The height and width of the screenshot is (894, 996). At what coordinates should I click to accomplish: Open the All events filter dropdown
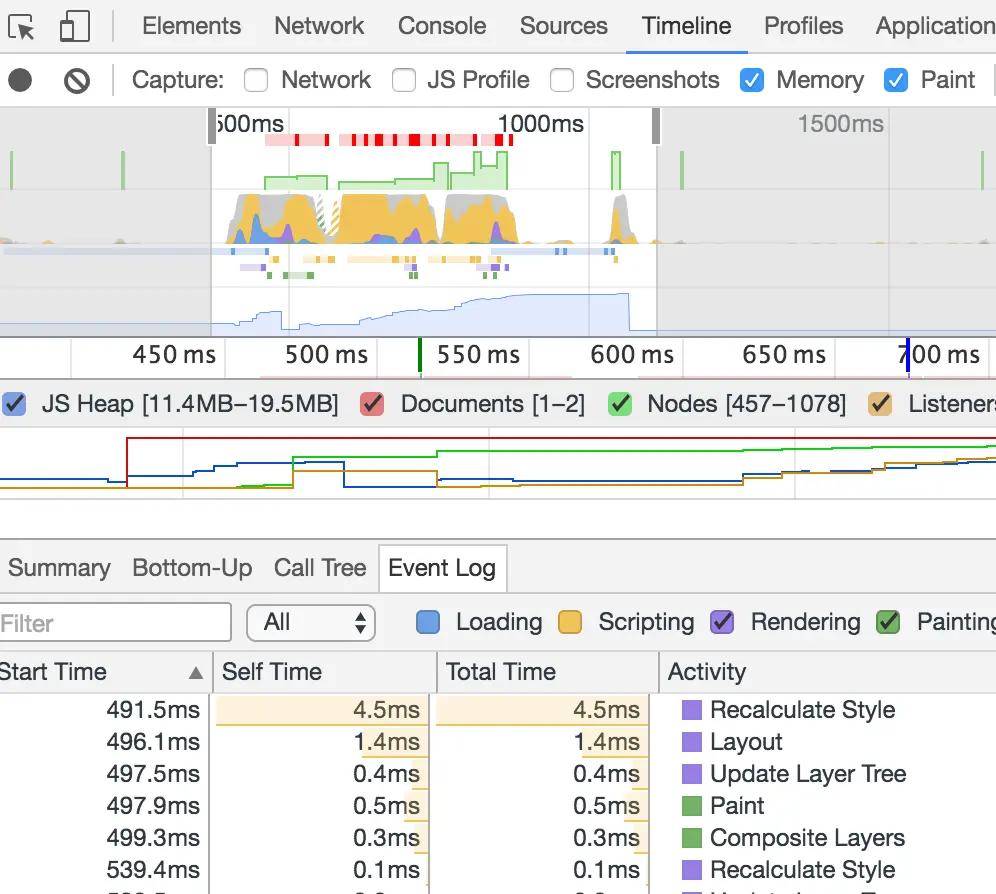(x=310, y=622)
